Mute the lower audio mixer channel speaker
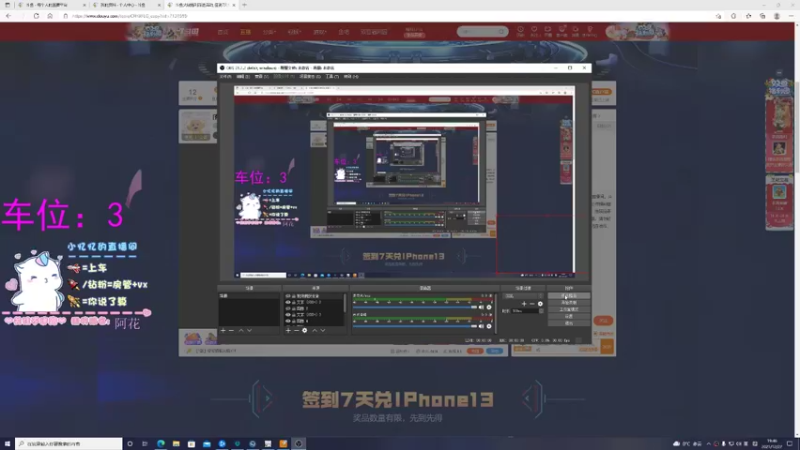 click(x=481, y=326)
